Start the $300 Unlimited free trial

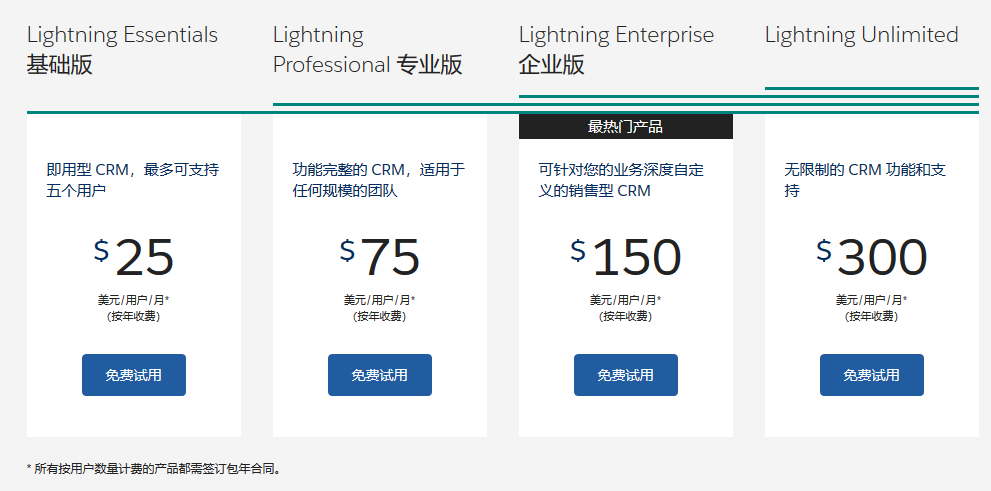(872, 375)
